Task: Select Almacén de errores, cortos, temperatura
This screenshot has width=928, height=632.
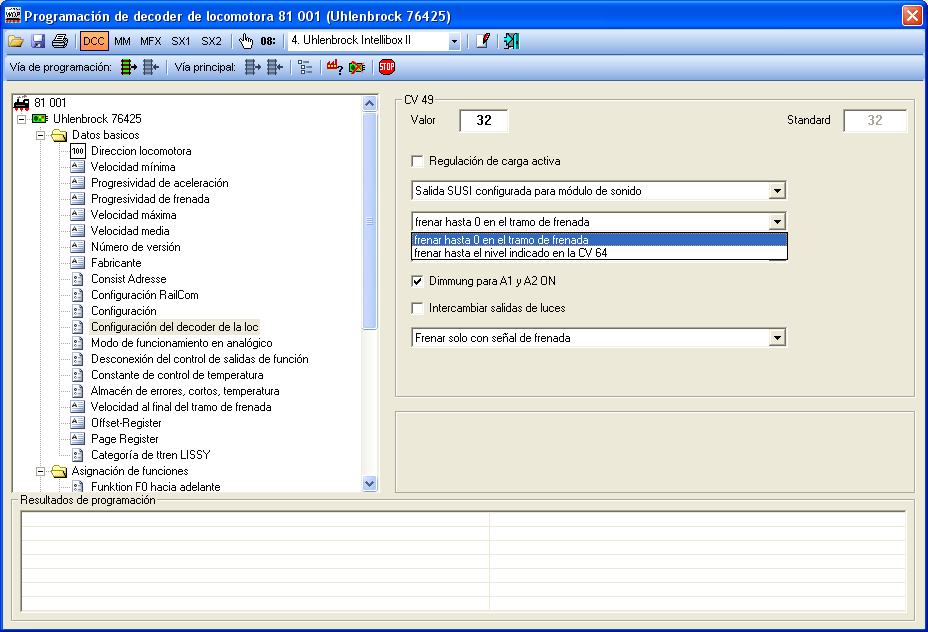Action: 185,391
